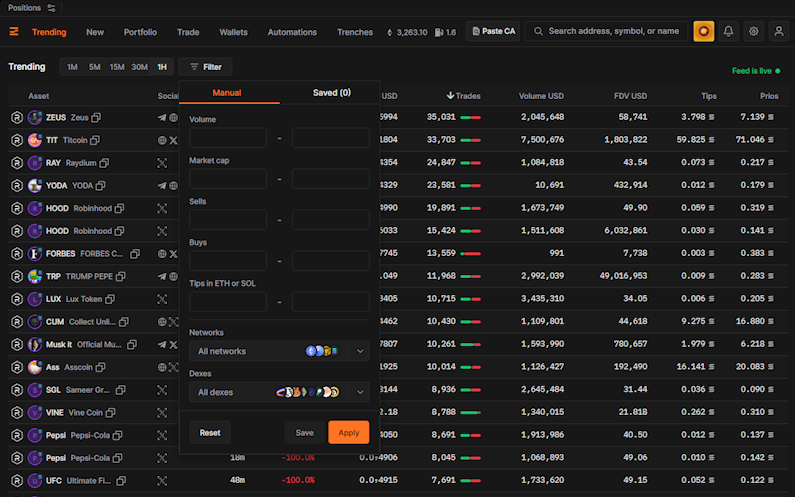
Task: Open the All dexes dropdown
Action: pos(279,392)
